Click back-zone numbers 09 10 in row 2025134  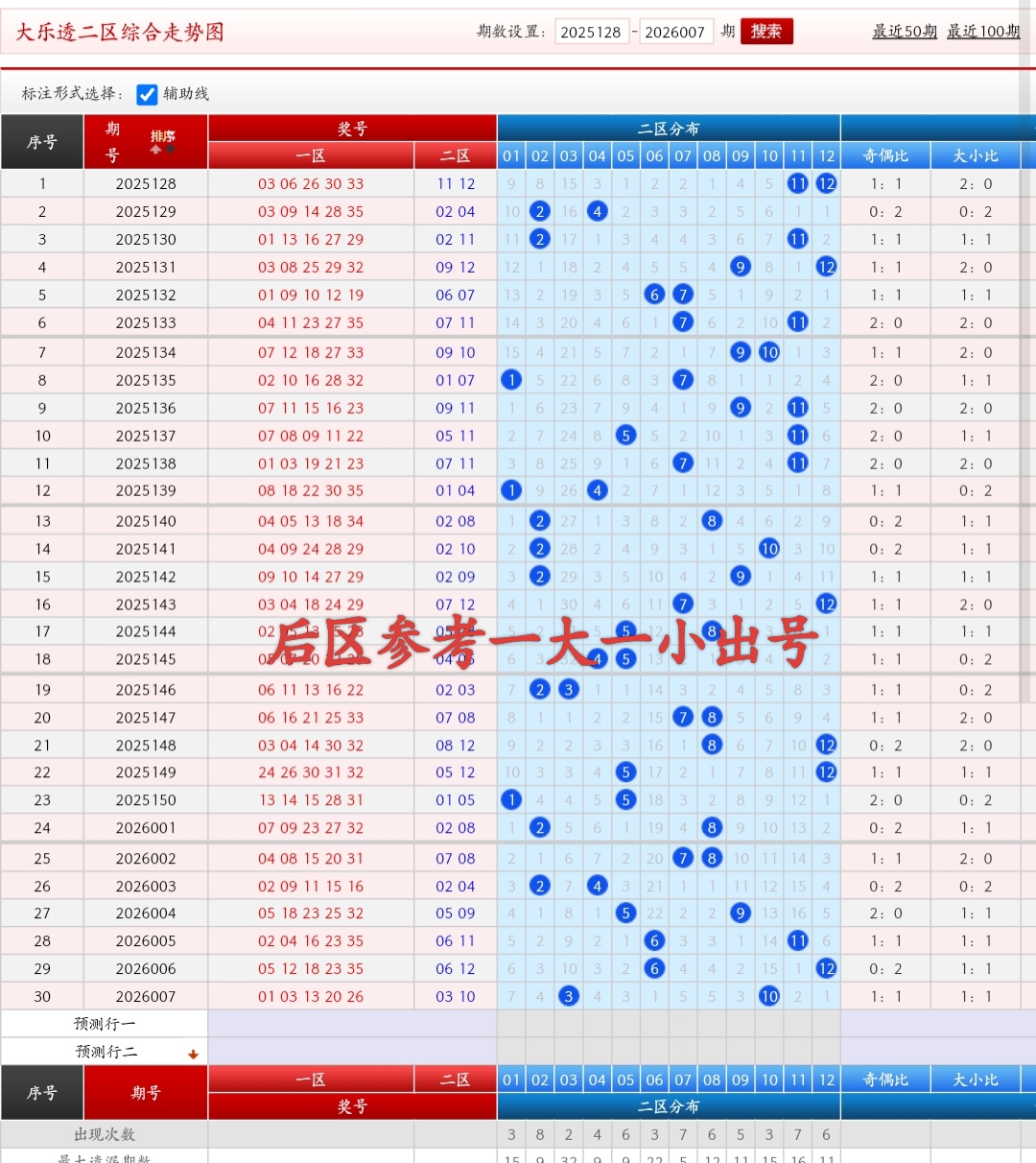pos(456,352)
